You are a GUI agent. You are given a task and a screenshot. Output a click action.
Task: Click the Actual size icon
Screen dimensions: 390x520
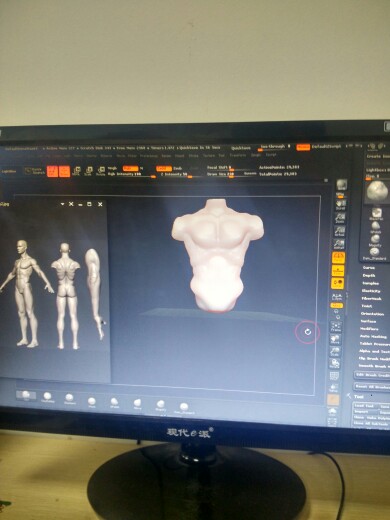[340, 231]
